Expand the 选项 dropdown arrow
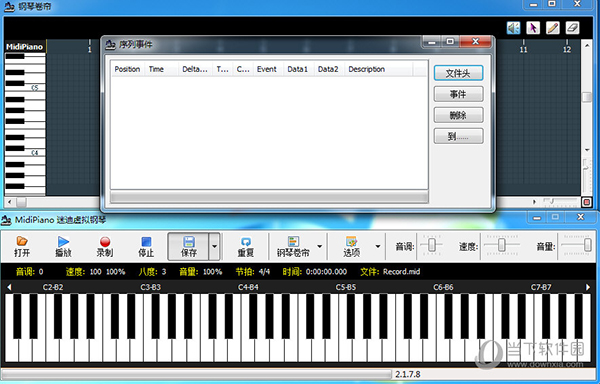 pos(378,247)
